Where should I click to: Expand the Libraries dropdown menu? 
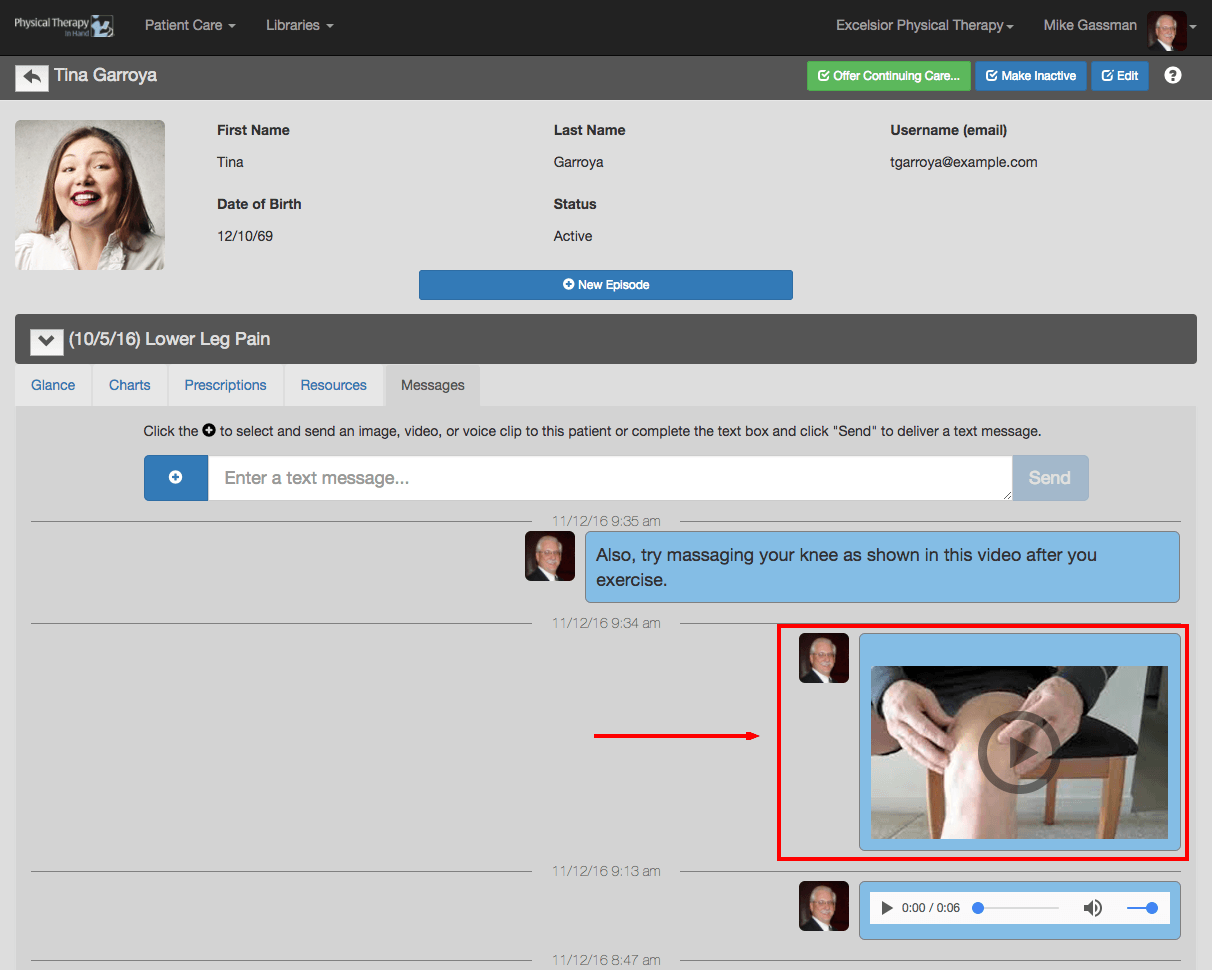[300, 25]
